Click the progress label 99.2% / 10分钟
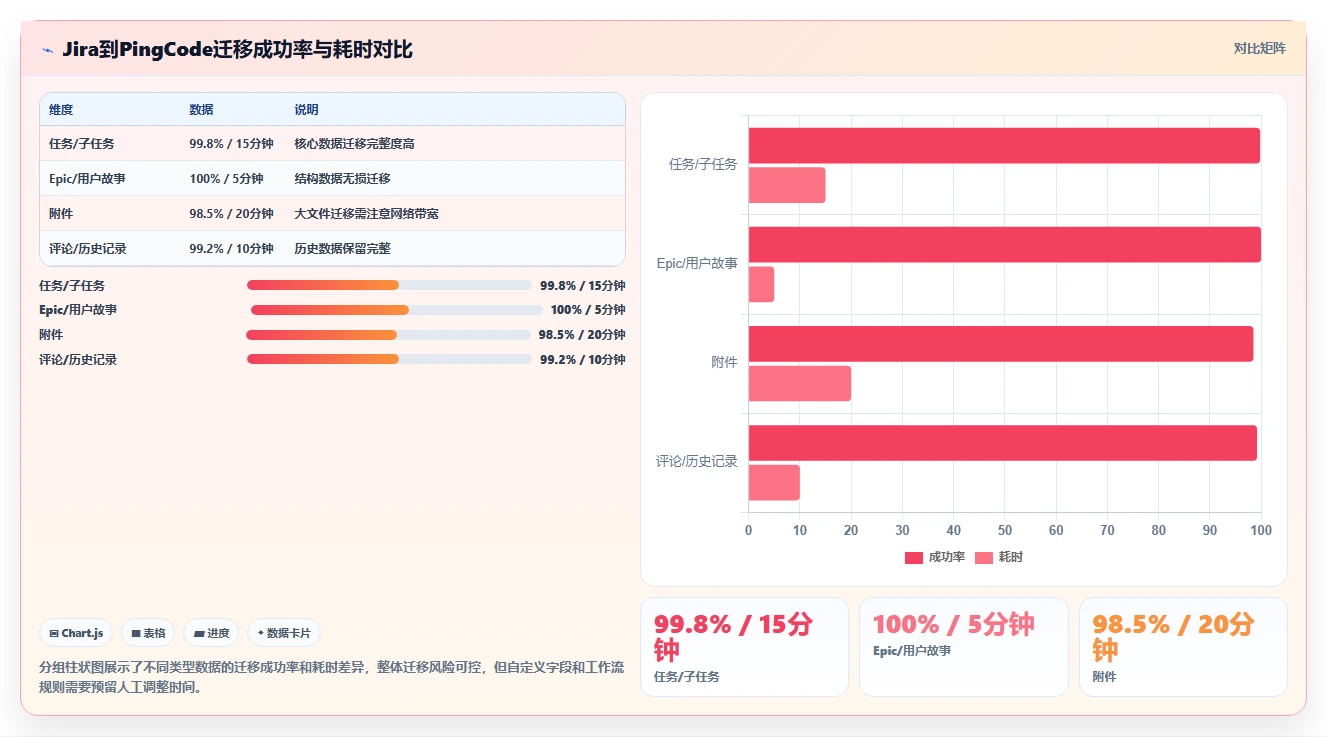 point(583,359)
